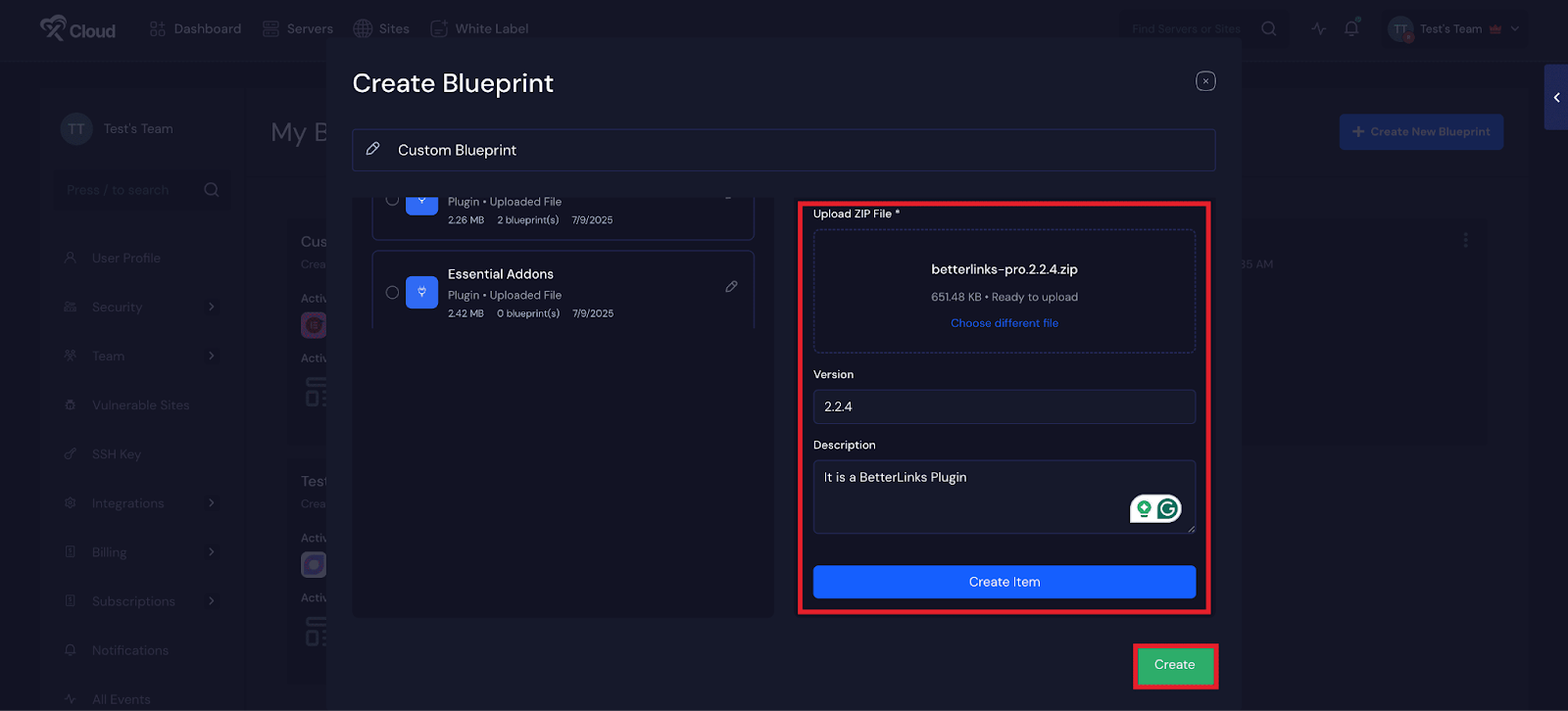Click the Servers stack icon in header
1568x711 pixels.
270,28
